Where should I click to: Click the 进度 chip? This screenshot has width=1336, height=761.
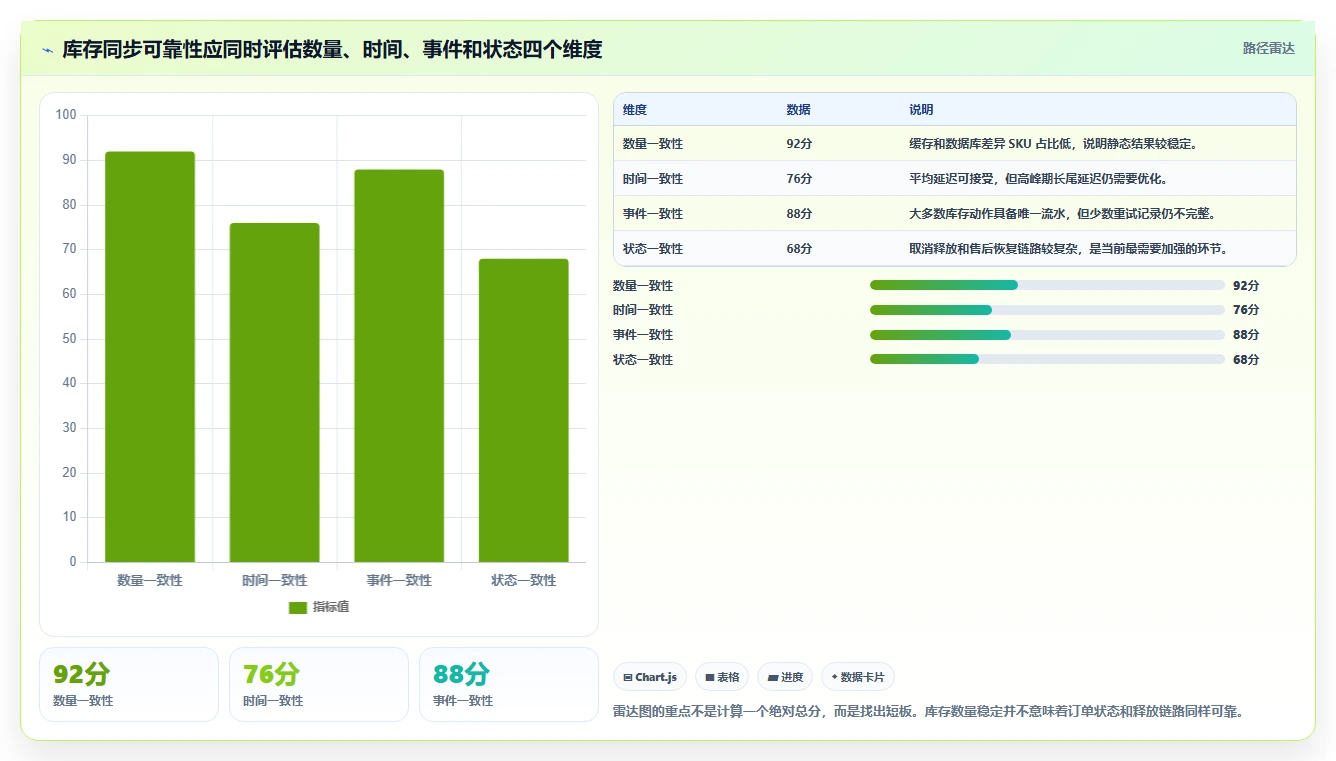pyautogui.click(x=785, y=677)
